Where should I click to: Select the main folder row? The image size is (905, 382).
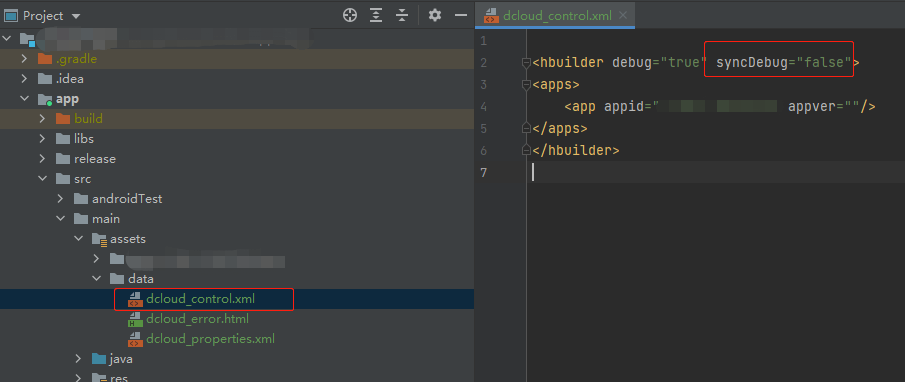[x=237, y=219]
